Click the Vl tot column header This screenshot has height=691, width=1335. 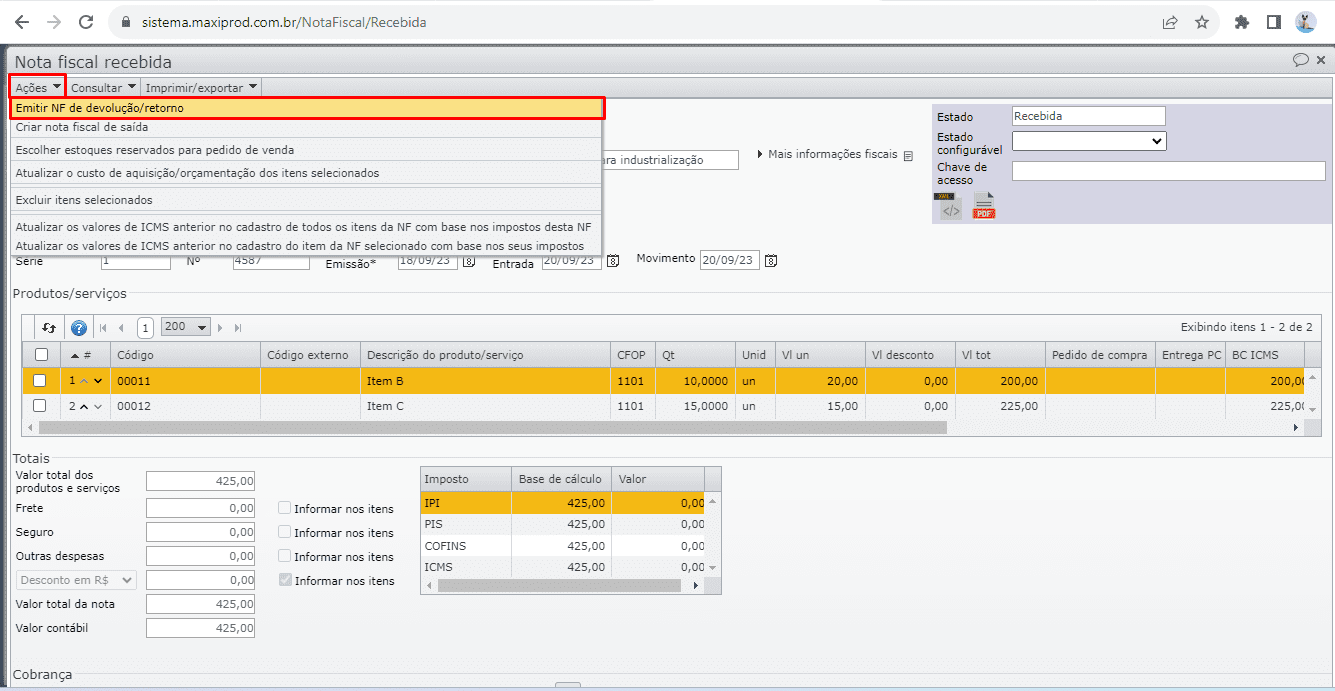point(1000,355)
